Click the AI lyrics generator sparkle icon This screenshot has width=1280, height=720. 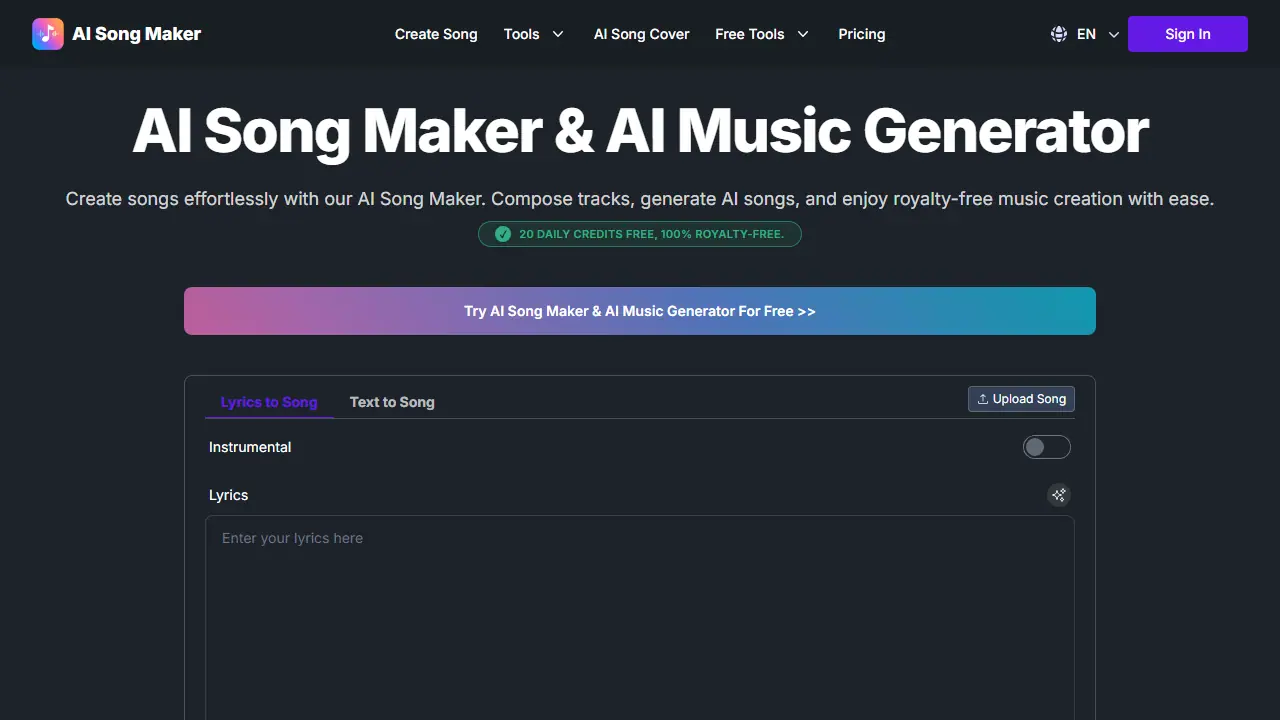pos(1059,495)
